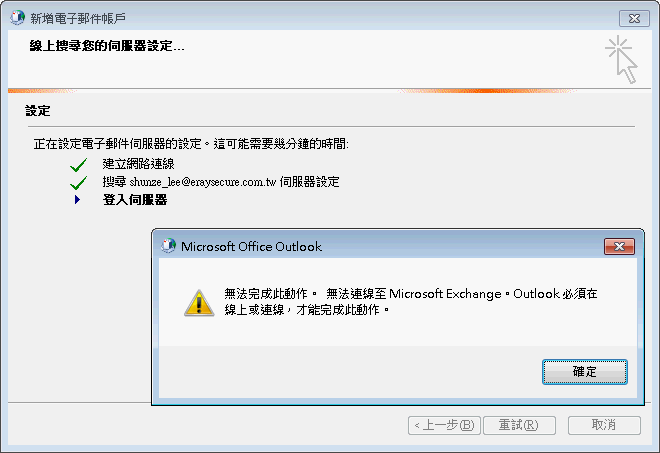Click the orange progress bar
The image size is (660, 453).
tap(329, 91)
